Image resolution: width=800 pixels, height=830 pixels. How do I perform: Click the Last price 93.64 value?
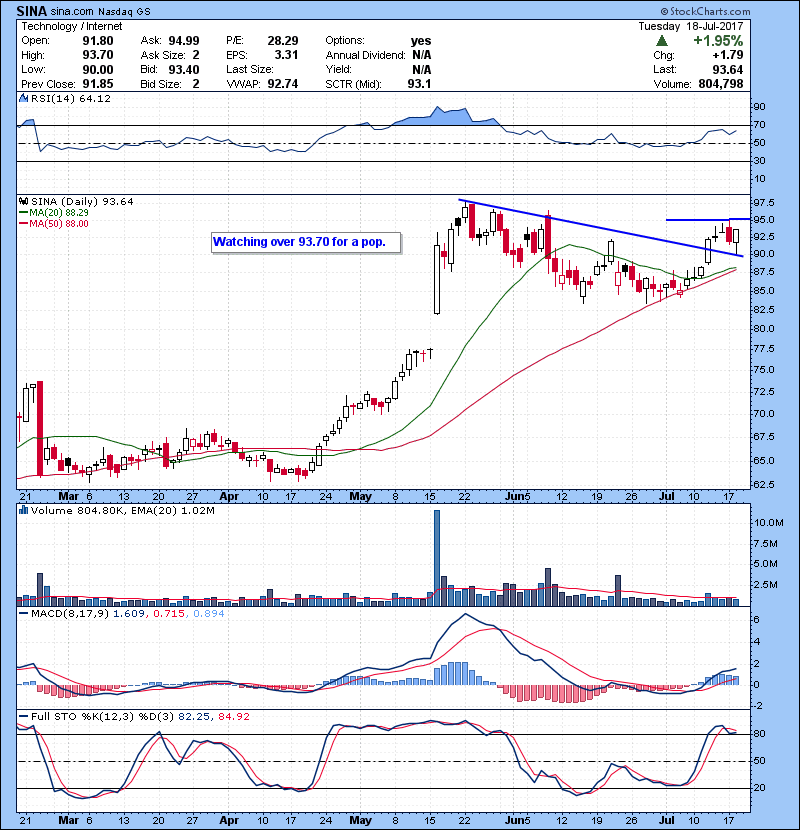[727, 69]
